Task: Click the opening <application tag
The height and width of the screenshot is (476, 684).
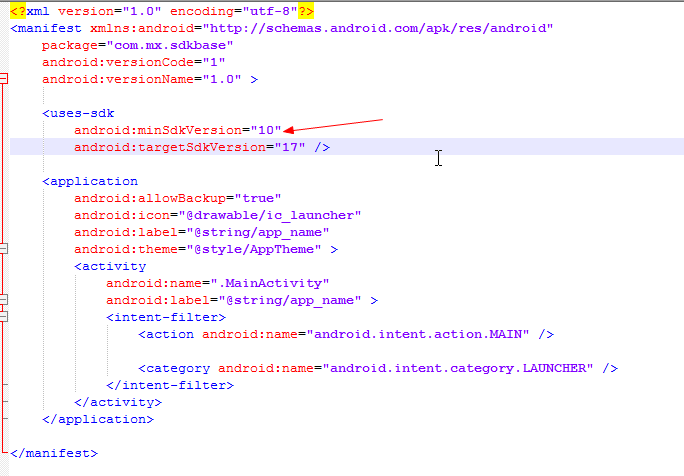Action: (90, 181)
